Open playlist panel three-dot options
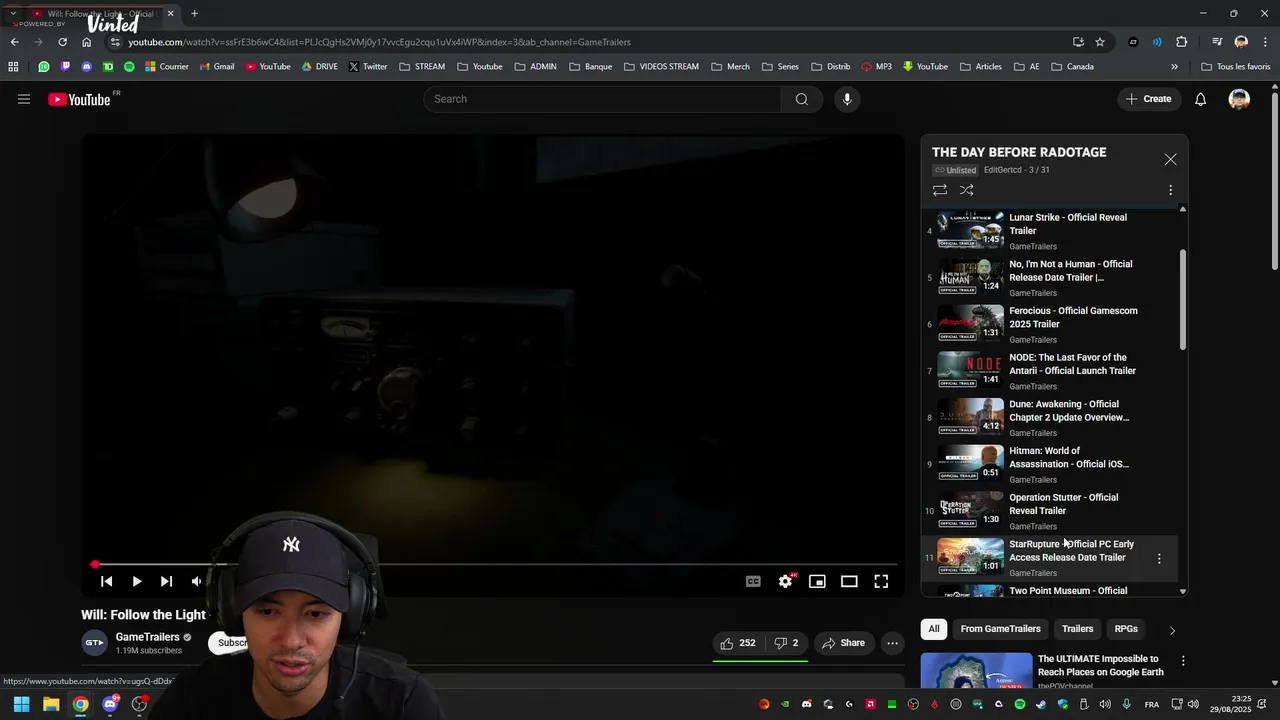The width and height of the screenshot is (1280, 720). click(x=1171, y=190)
